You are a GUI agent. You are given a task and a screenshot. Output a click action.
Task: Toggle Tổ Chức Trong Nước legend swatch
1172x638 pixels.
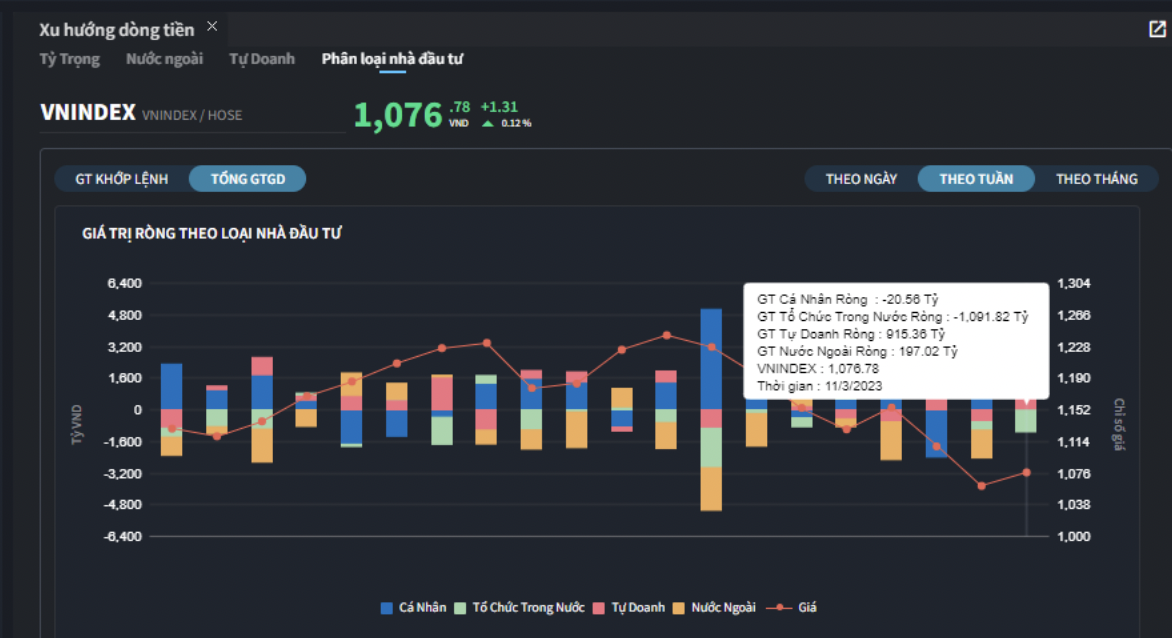(461, 608)
